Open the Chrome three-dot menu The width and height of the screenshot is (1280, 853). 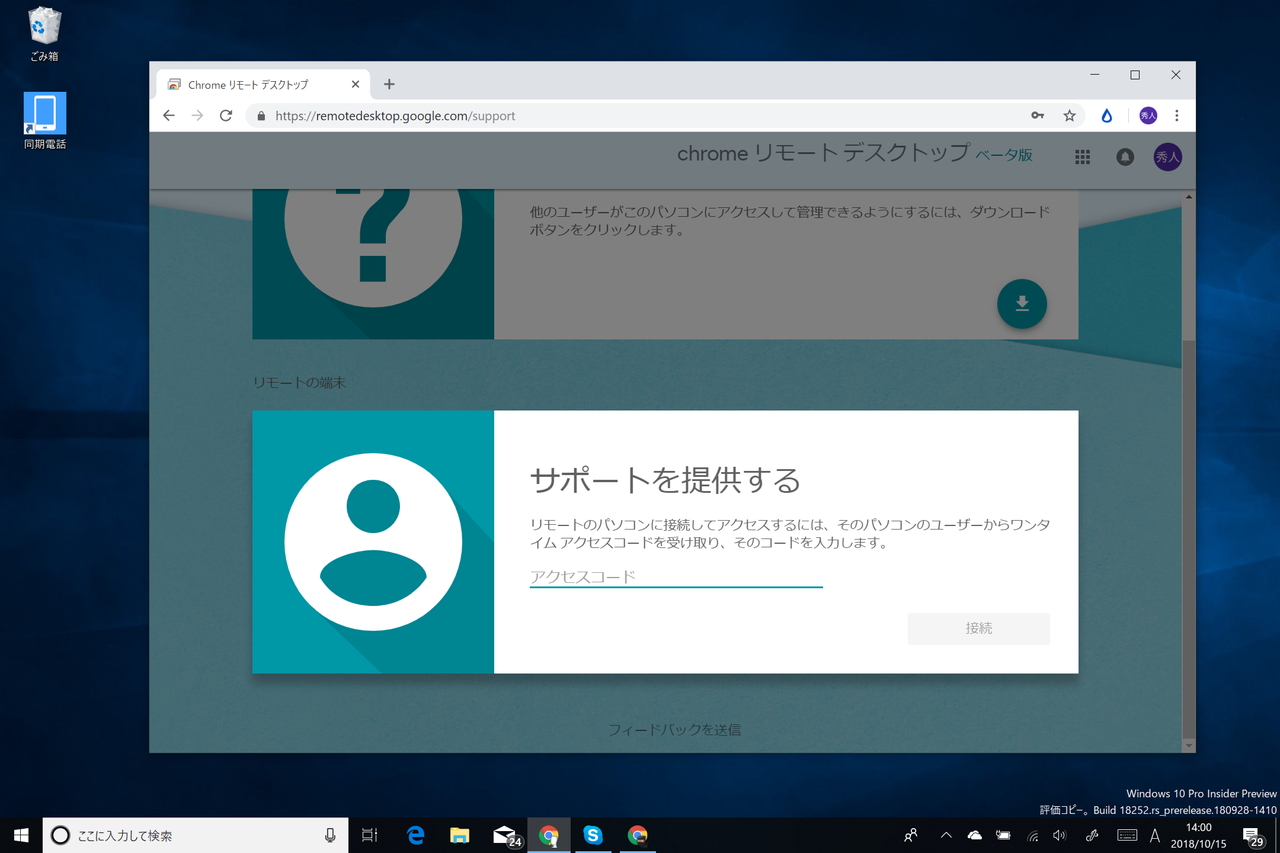pos(1177,115)
